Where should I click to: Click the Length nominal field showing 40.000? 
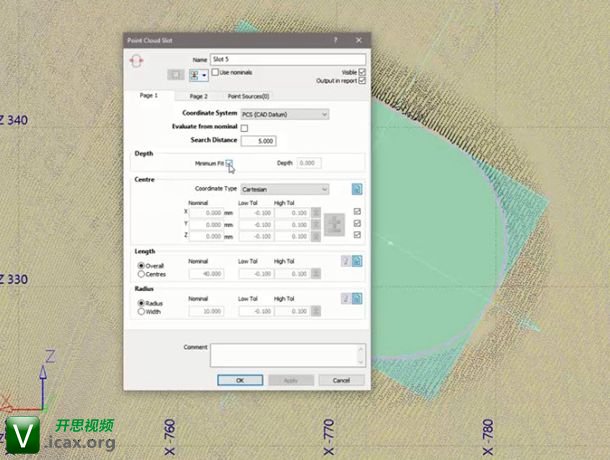pos(206,274)
